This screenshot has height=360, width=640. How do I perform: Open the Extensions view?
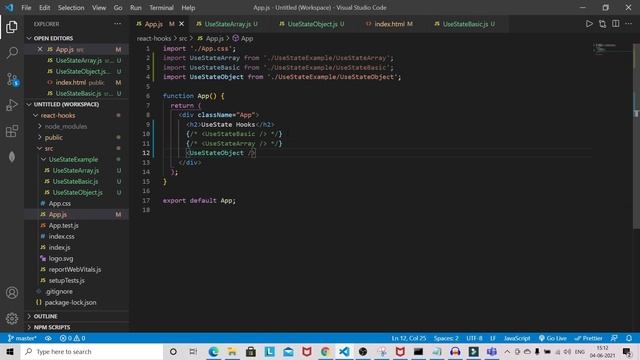pos(12,131)
